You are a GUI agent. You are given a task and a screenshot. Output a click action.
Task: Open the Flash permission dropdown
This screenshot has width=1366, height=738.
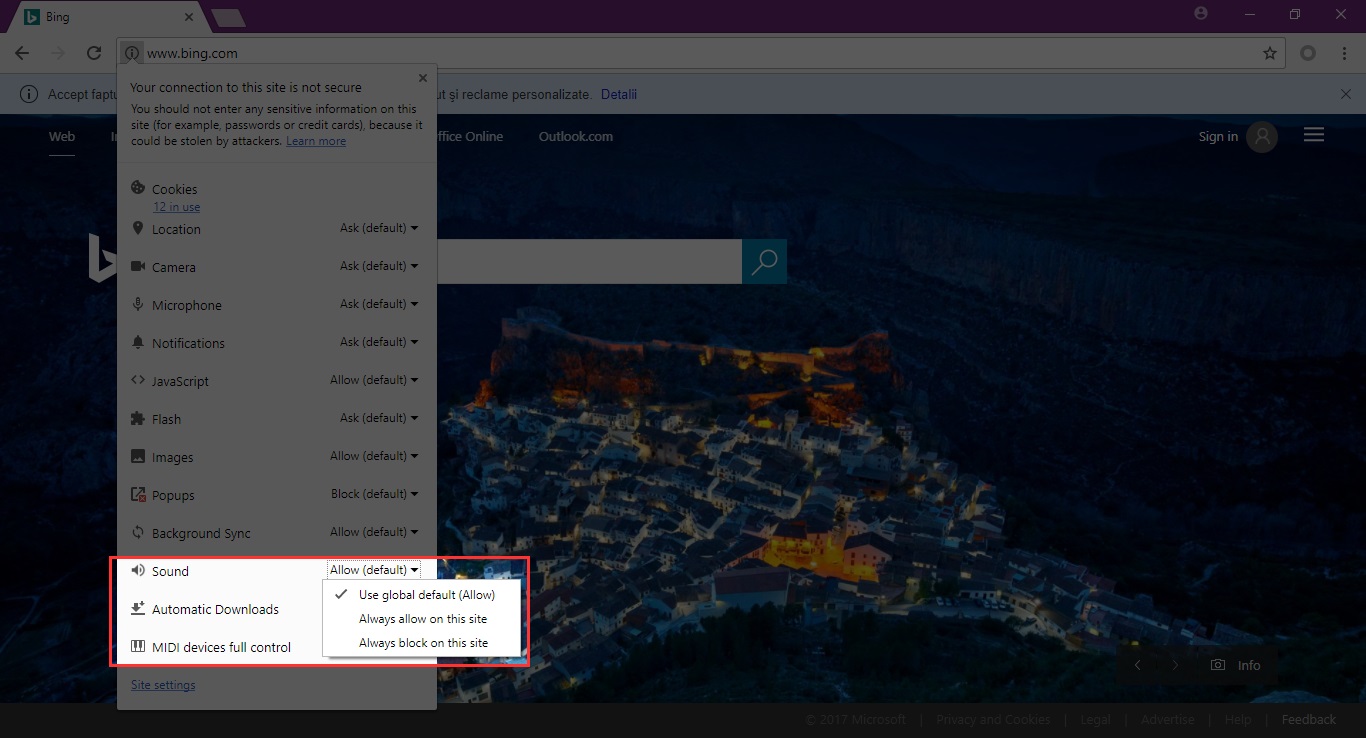tap(379, 418)
